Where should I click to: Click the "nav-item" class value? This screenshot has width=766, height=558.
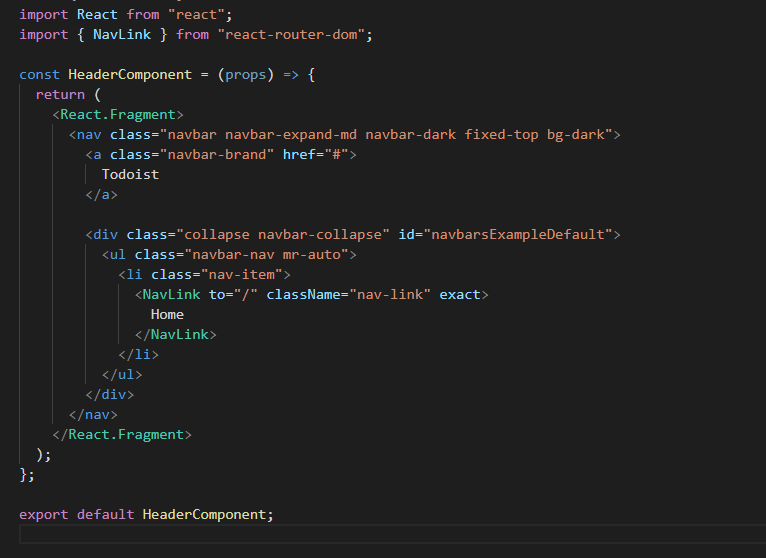click(241, 275)
